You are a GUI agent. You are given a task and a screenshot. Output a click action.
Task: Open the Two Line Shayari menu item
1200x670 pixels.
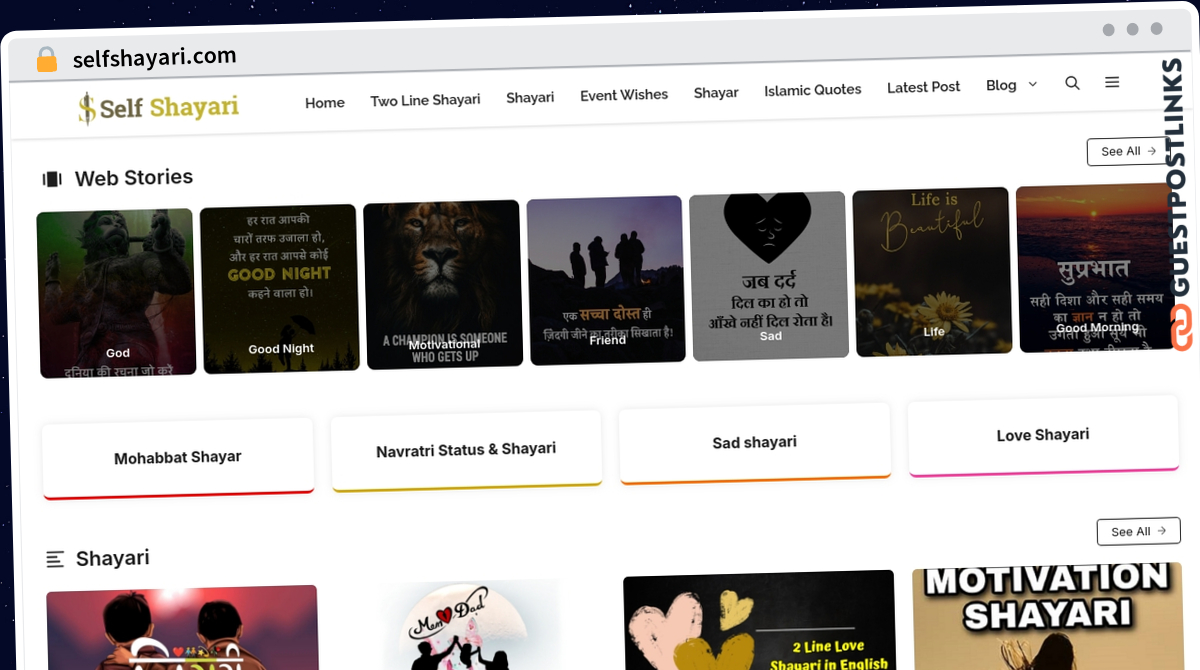click(x=425, y=100)
